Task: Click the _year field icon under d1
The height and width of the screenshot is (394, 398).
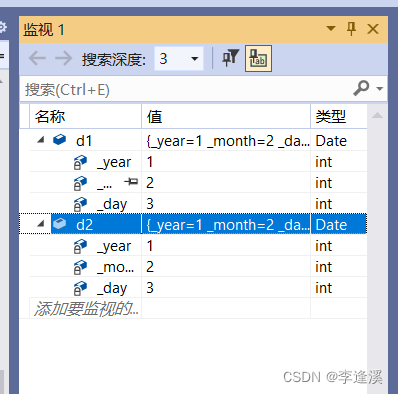Action: click(80, 162)
